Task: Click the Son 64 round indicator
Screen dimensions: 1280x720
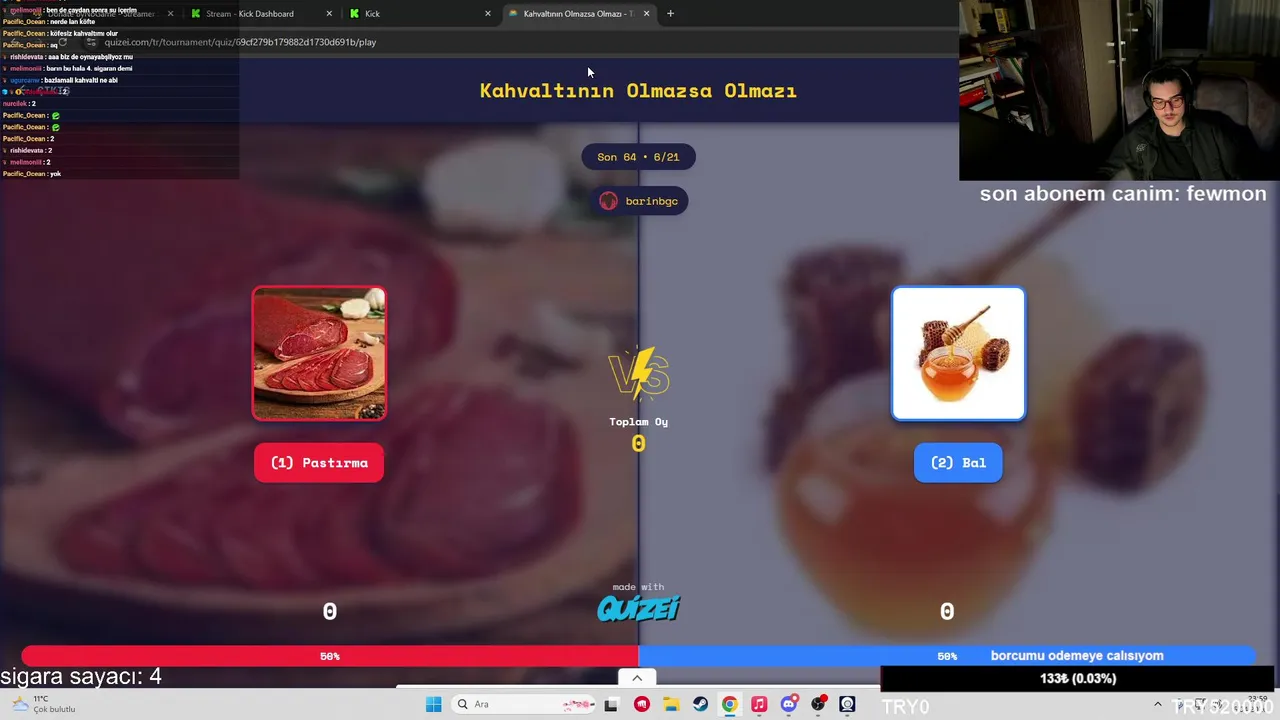Action: (638, 157)
